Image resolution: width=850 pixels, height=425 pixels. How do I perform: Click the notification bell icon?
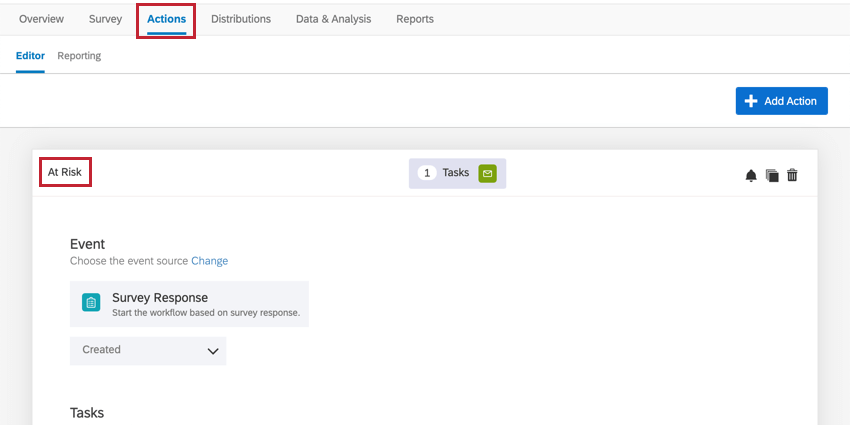pos(751,175)
